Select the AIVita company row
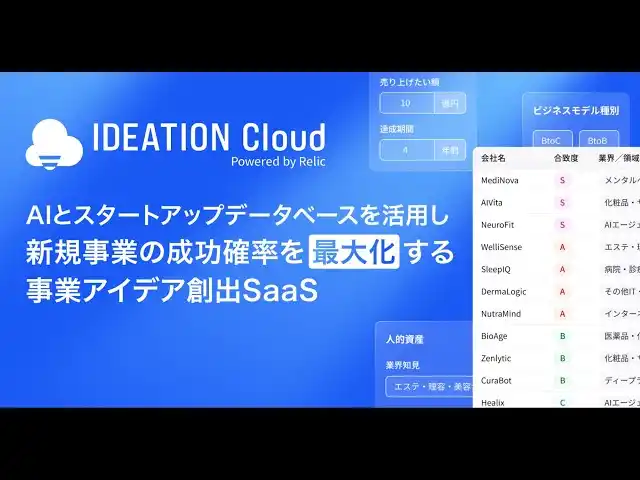Image resolution: width=640 pixels, height=480 pixels. pyautogui.click(x=556, y=202)
